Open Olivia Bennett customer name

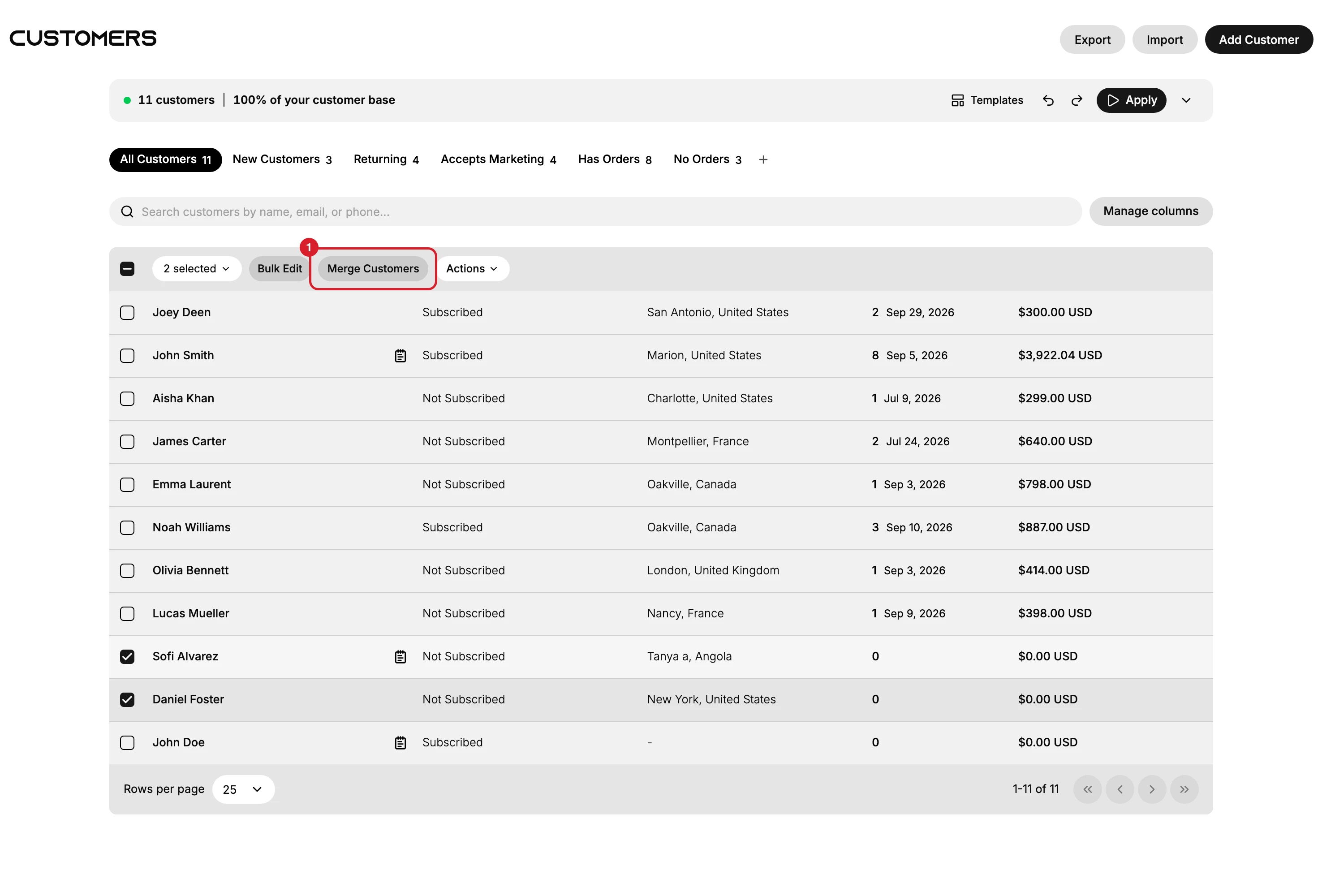(190, 570)
